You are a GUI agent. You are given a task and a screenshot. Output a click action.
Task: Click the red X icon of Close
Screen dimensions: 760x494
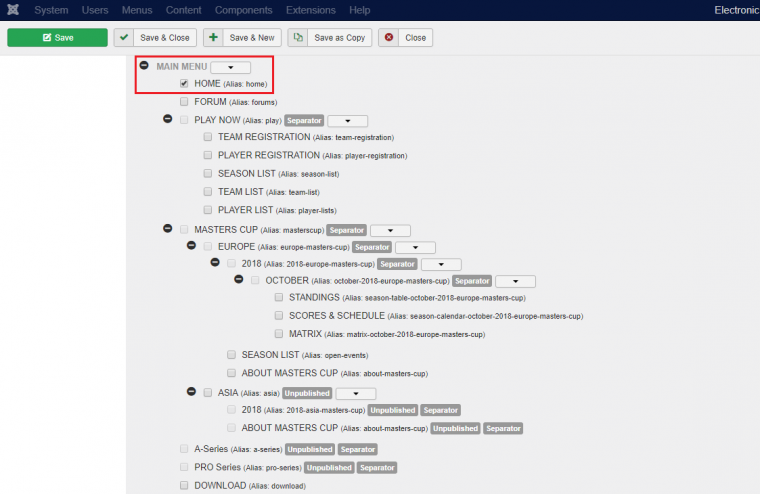click(x=389, y=37)
